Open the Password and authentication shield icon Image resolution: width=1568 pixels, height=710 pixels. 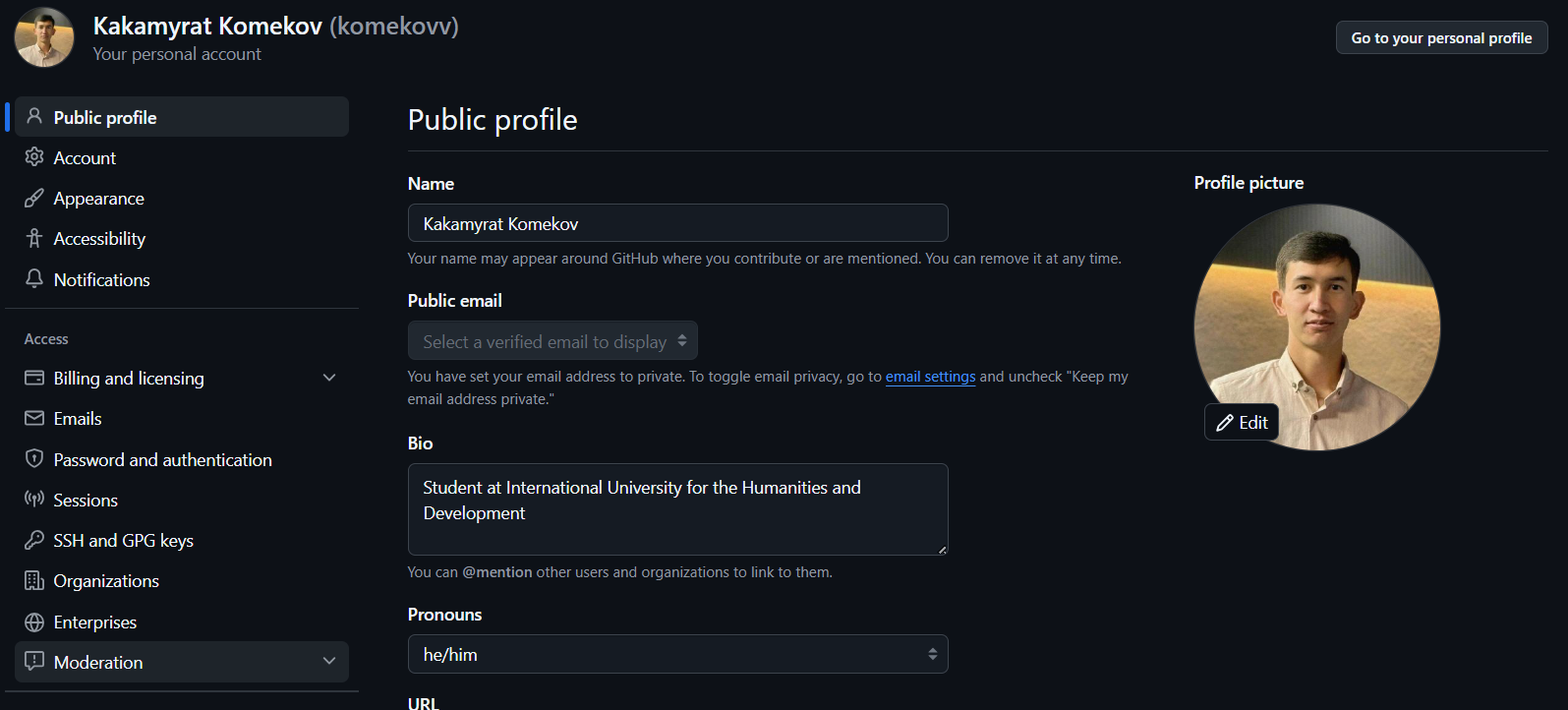pos(33,459)
